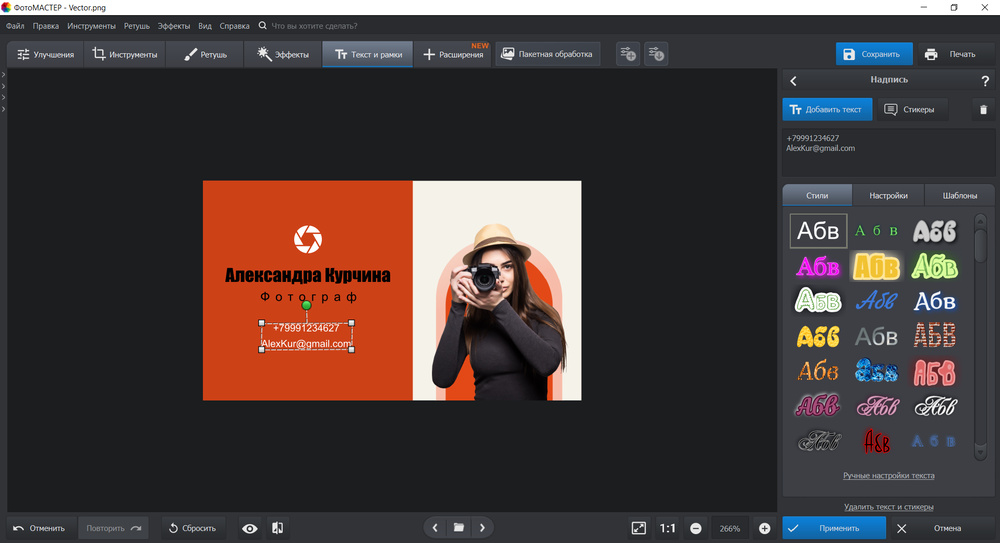Select the blue textured Абв style
This screenshot has height=543, width=1000.
coord(876,371)
